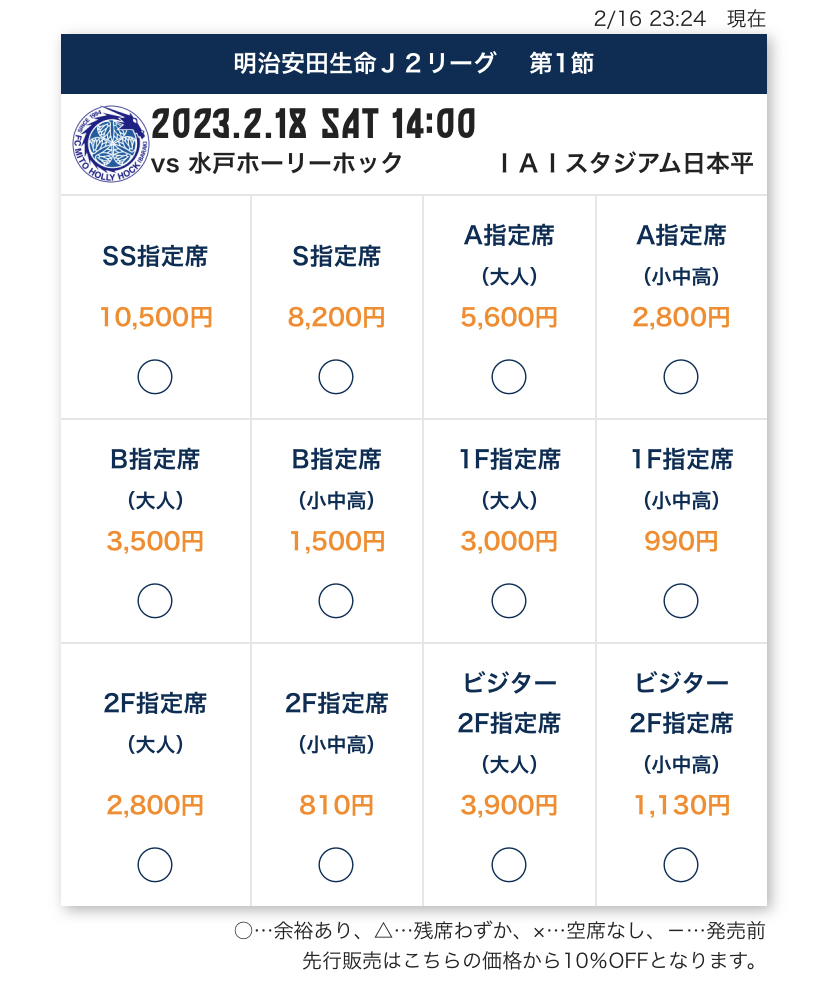This screenshot has height=988, width=828.
Task: Click the vs 水戸ホーリーホック opponent text
Action: [x=277, y=163]
